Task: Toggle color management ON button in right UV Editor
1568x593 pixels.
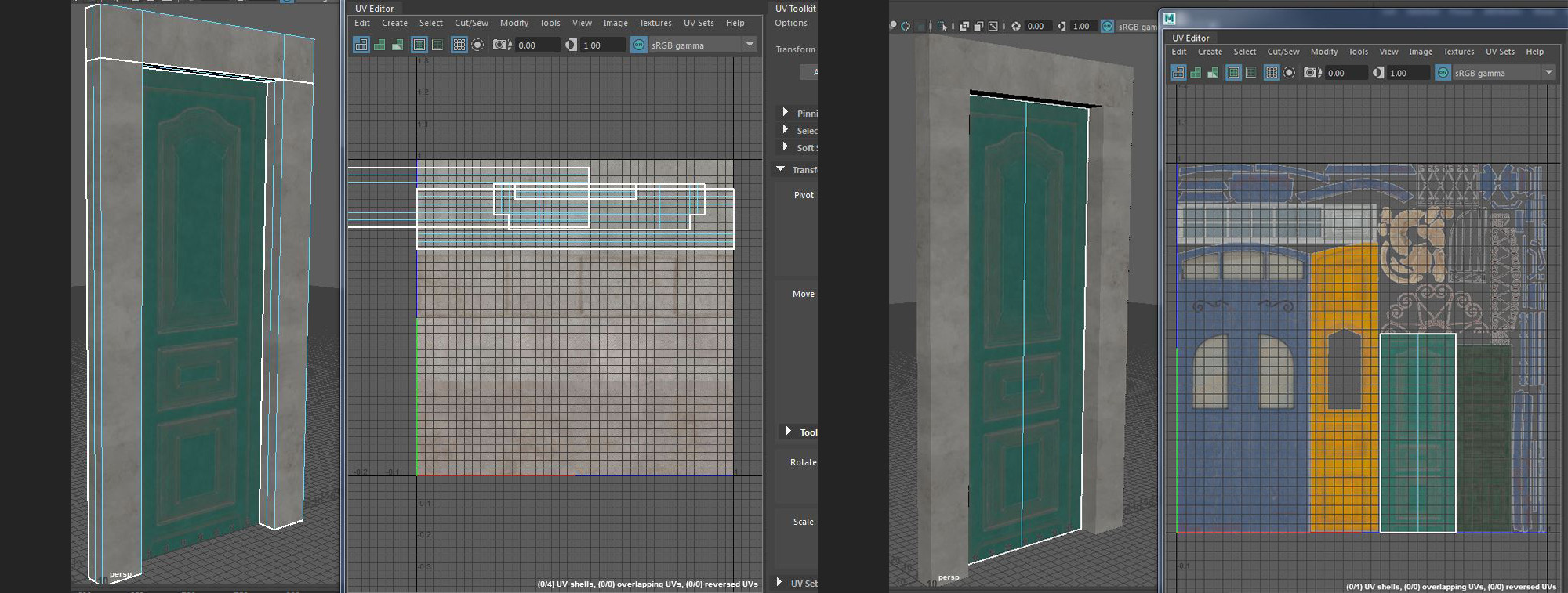Action: (1443, 72)
